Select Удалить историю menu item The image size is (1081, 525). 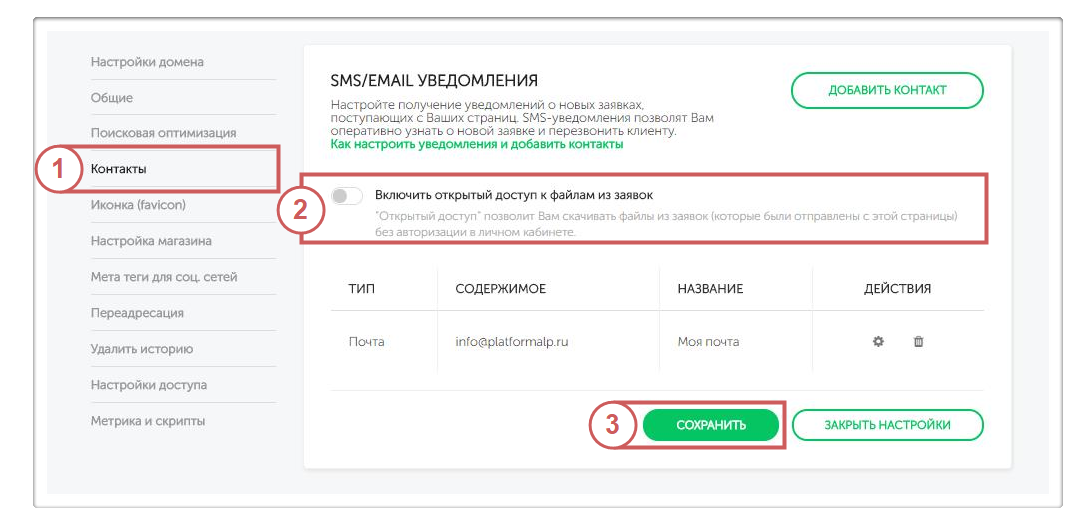(142, 349)
